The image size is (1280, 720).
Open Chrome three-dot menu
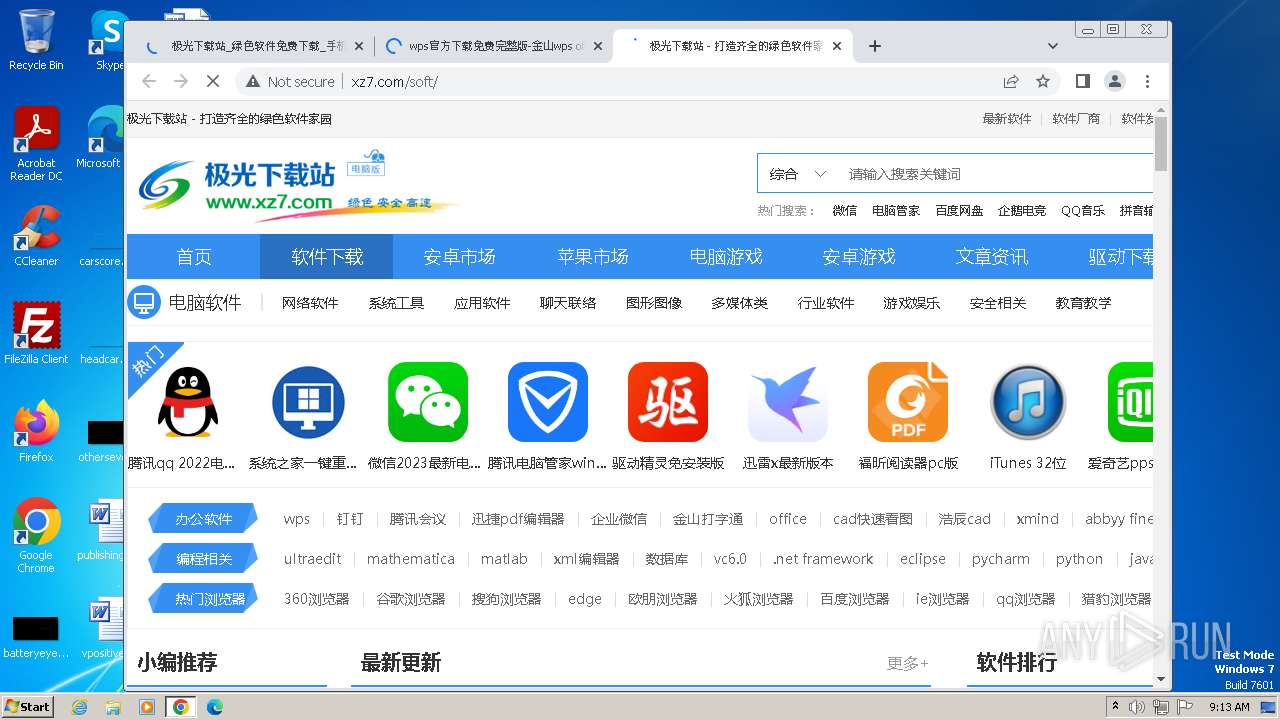tap(1147, 81)
